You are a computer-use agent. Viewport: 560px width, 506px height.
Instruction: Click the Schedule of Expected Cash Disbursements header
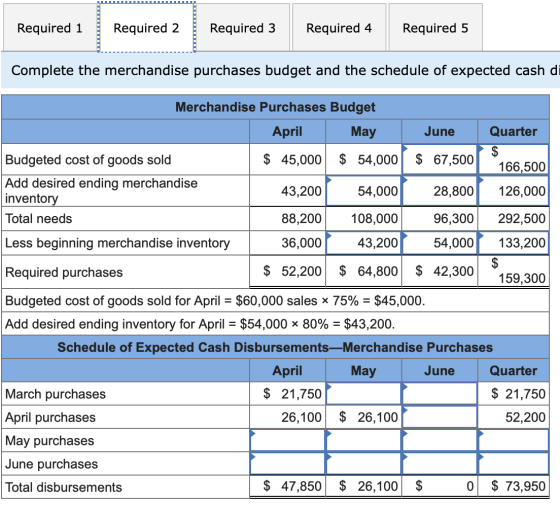tap(275, 347)
